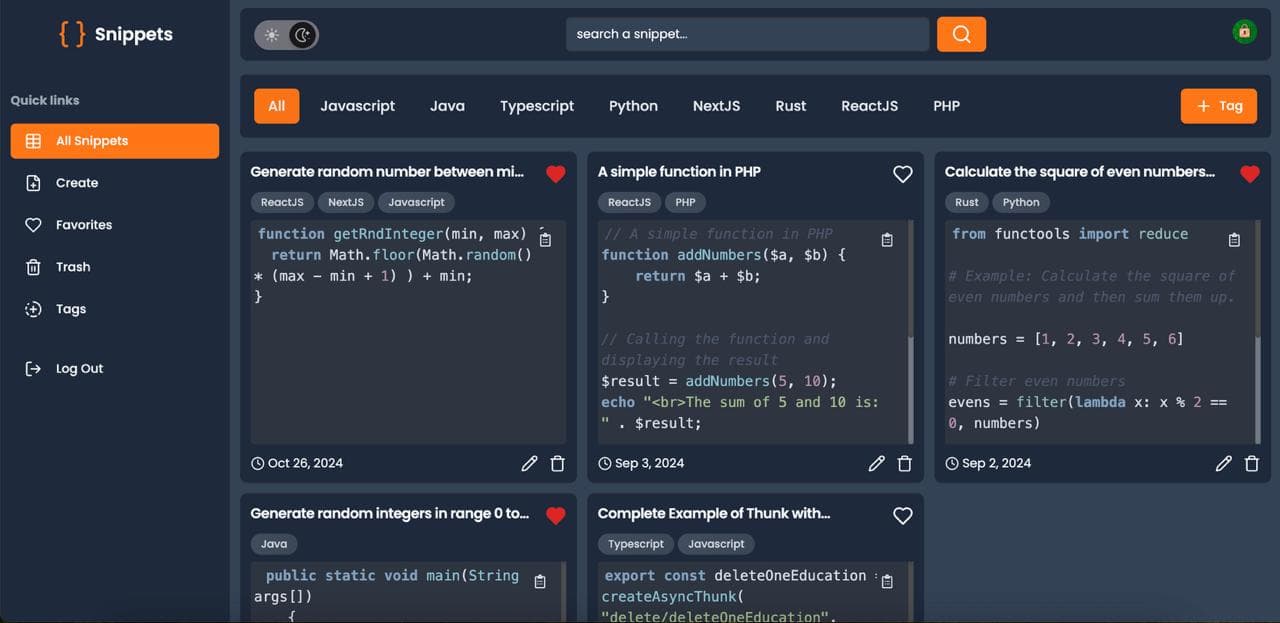This screenshot has height=623, width=1280.
Task: Select the Trash item in the sidebar
Action: (x=72, y=266)
